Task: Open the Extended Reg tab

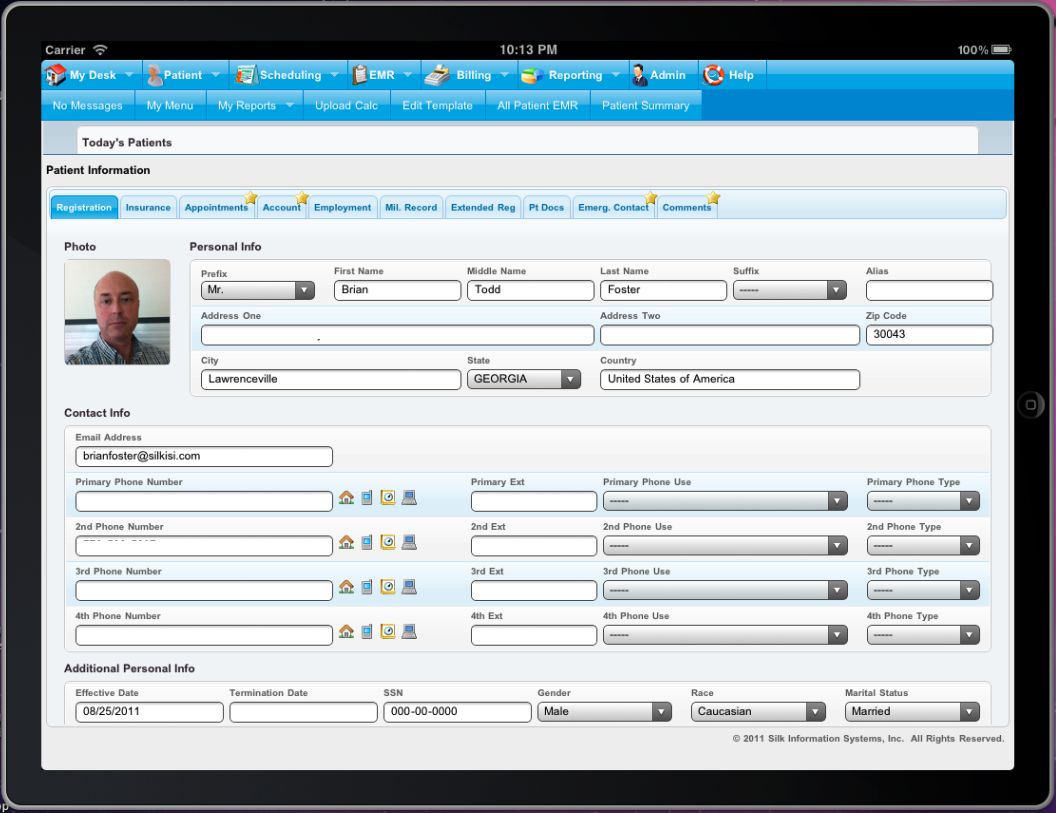Action: point(483,207)
